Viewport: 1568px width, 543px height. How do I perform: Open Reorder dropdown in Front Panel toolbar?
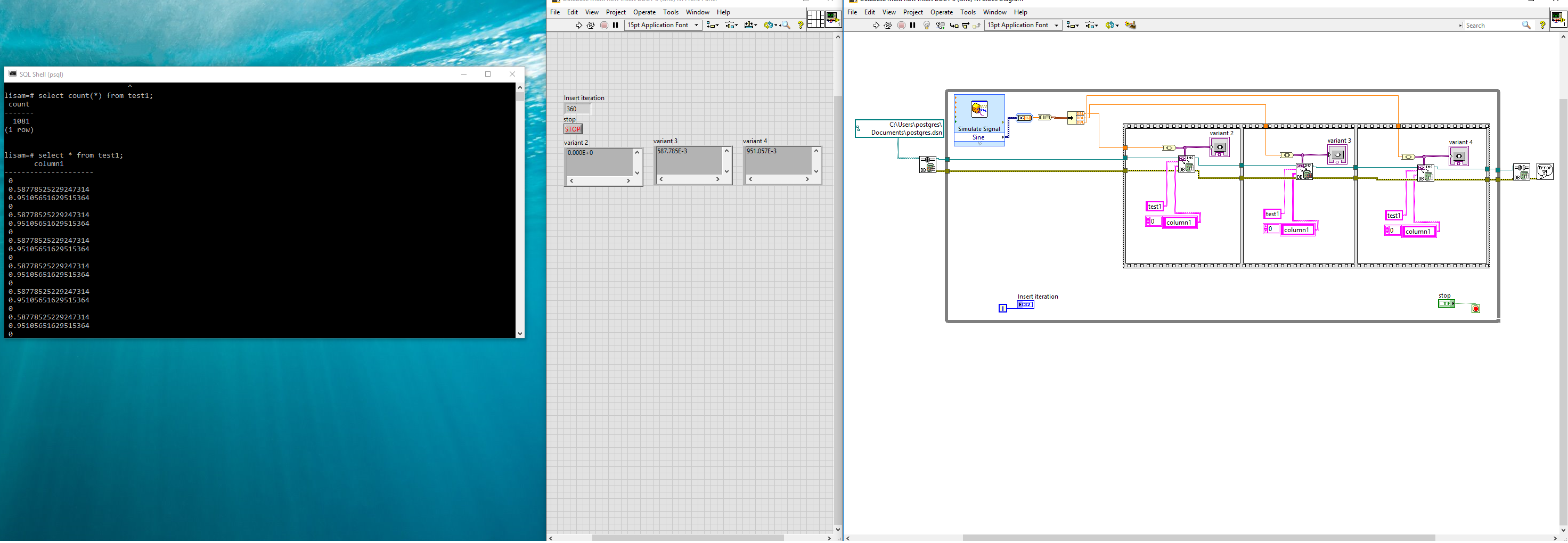(771, 25)
